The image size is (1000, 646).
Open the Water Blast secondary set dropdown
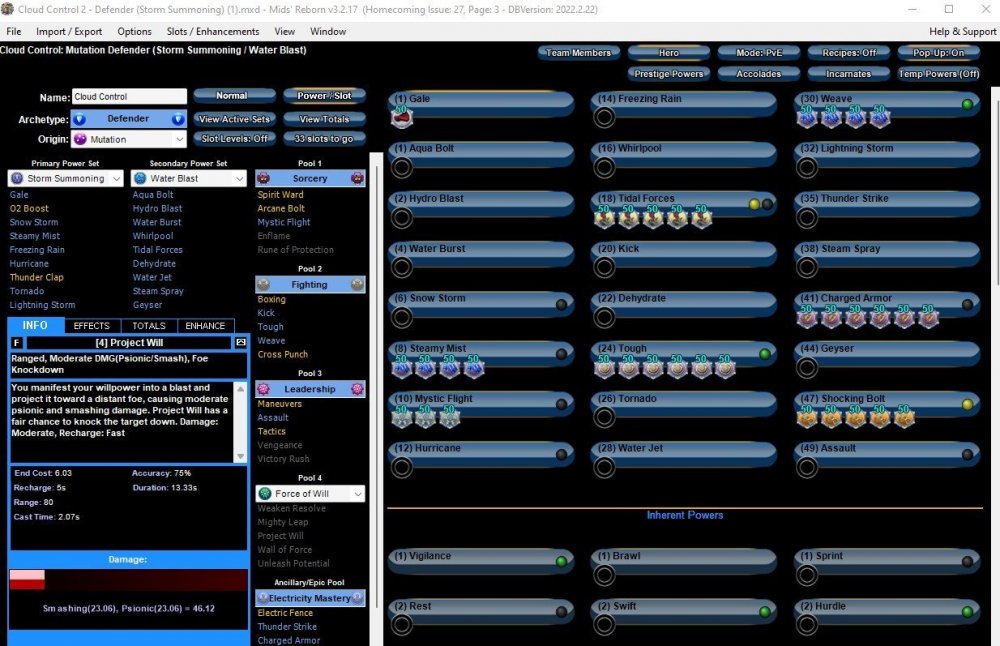[189, 179]
